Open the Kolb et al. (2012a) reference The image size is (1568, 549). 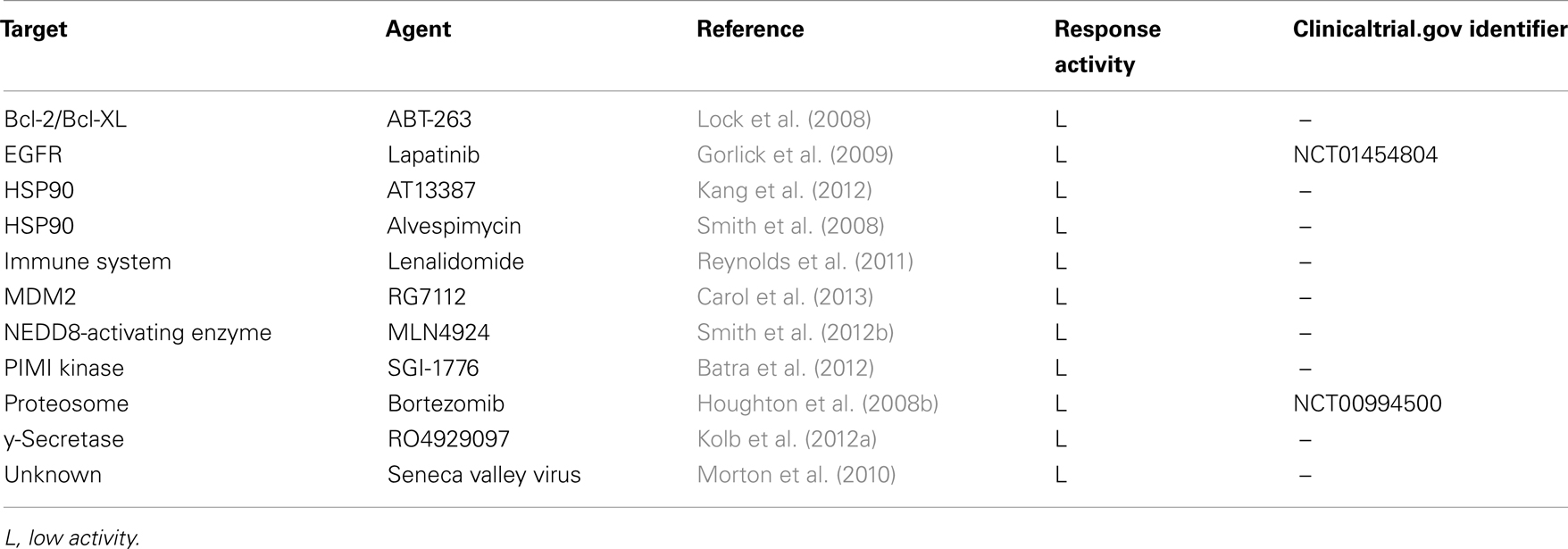click(x=787, y=439)
